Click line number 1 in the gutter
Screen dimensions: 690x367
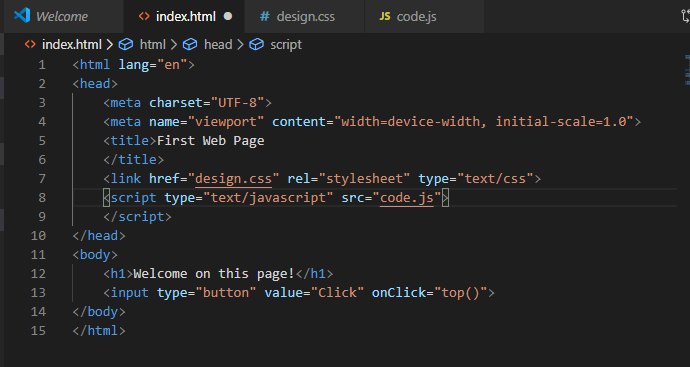pos(42,65)
